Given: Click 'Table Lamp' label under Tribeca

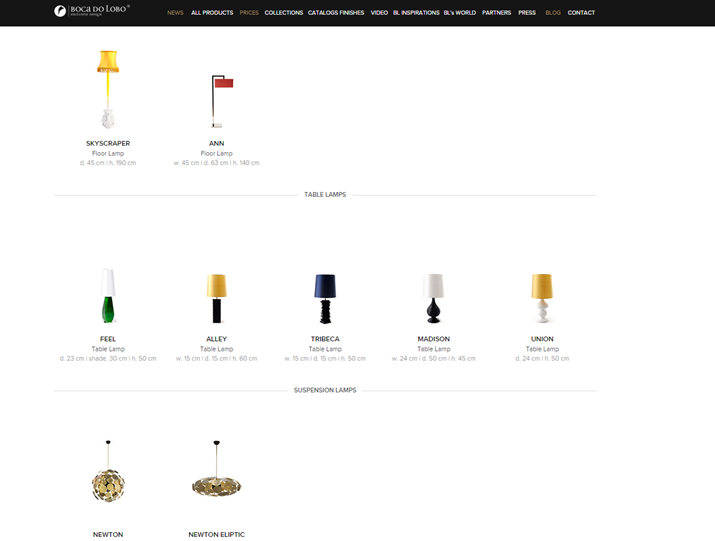Looking at the screenshot, I should click(x=325, y=349).
